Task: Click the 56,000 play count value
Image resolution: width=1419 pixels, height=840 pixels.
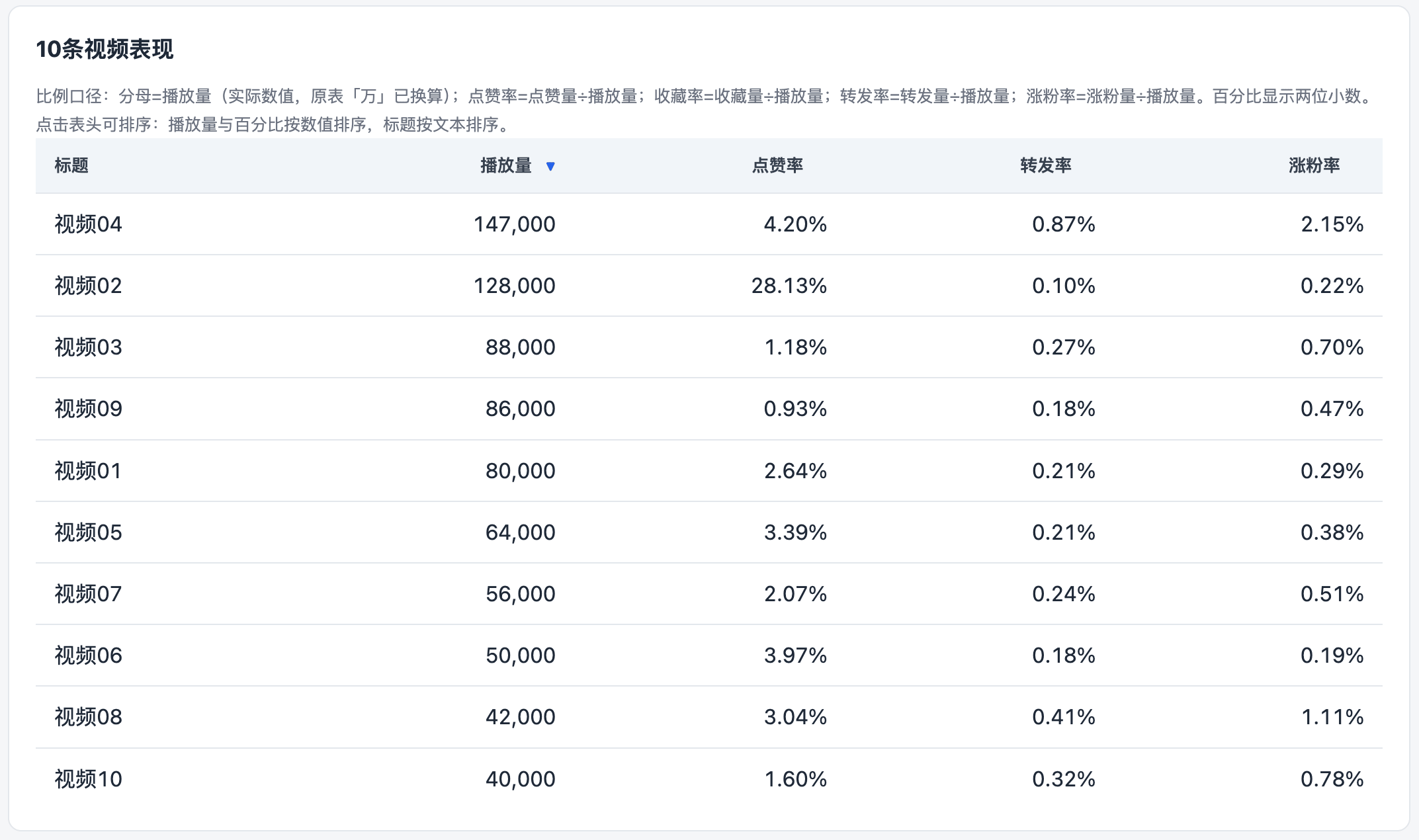Action: [x=521, y=594]
